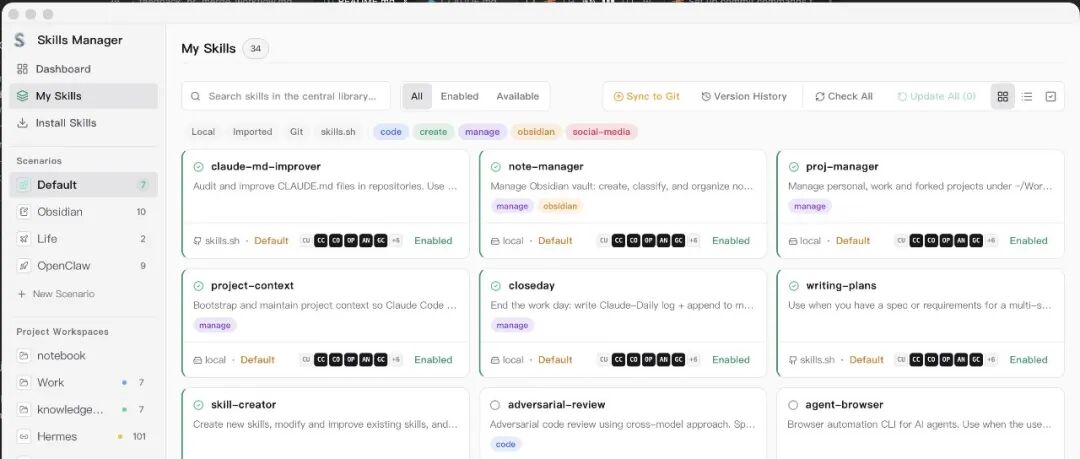Image resolution: width=1080 pixels, height=459 pixels.
Task: Activate the multi-select checkbox mode icon
Action: click(1050, 96)
